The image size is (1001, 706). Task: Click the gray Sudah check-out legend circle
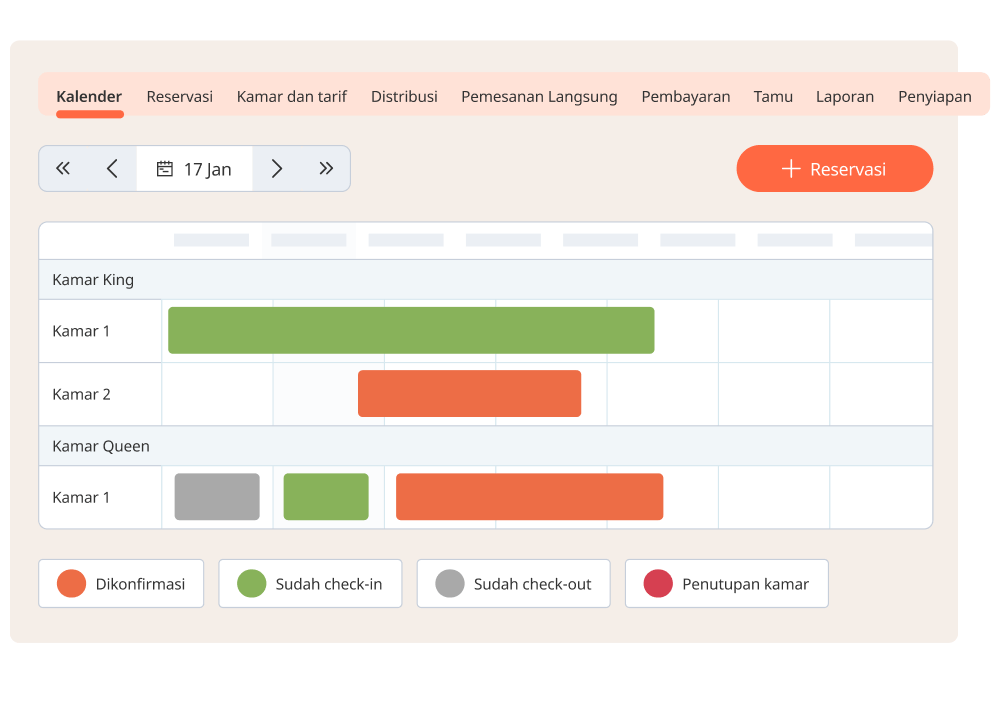450,584
